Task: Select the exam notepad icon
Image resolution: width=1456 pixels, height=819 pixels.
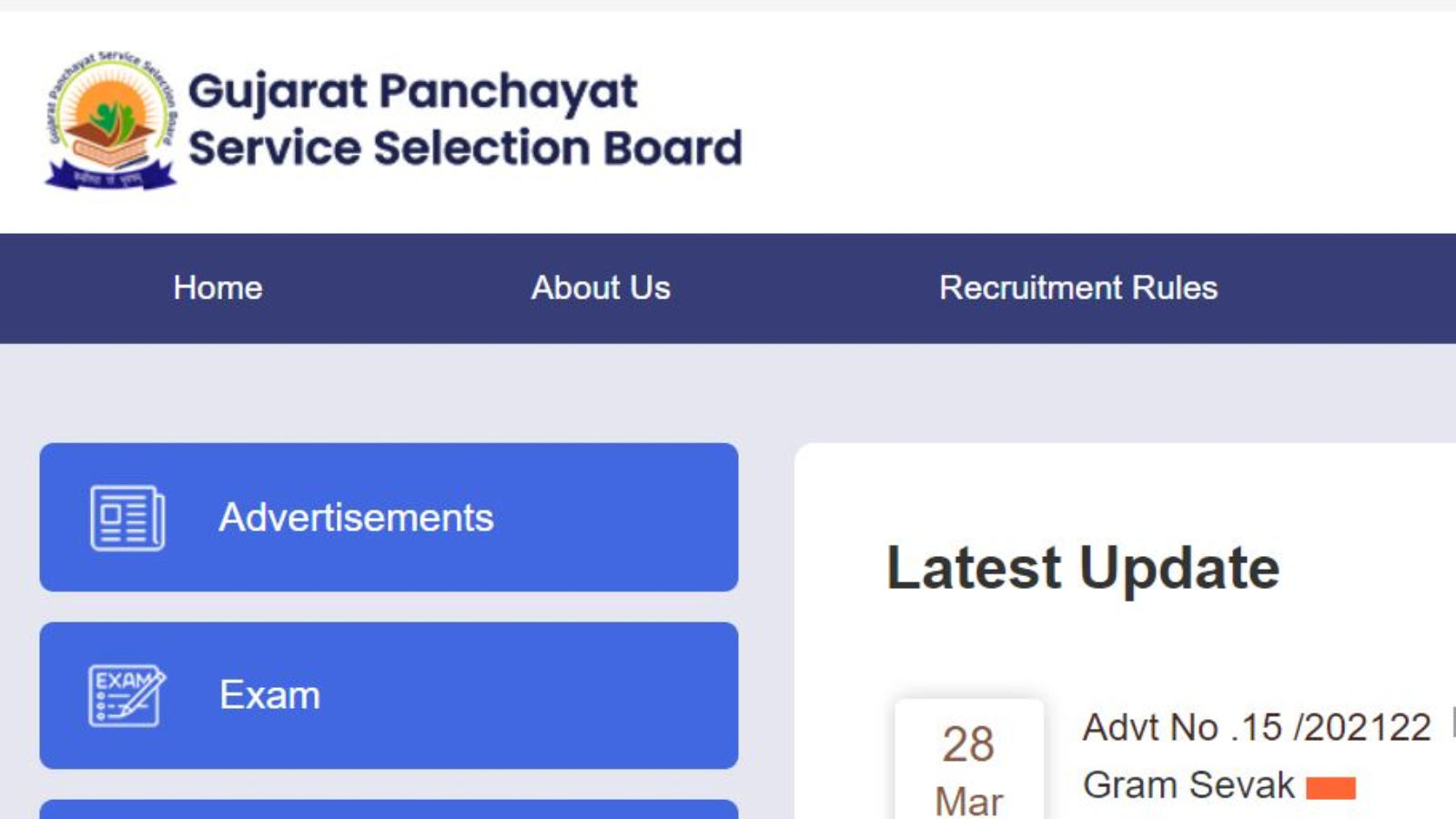Action: point(126,694)
